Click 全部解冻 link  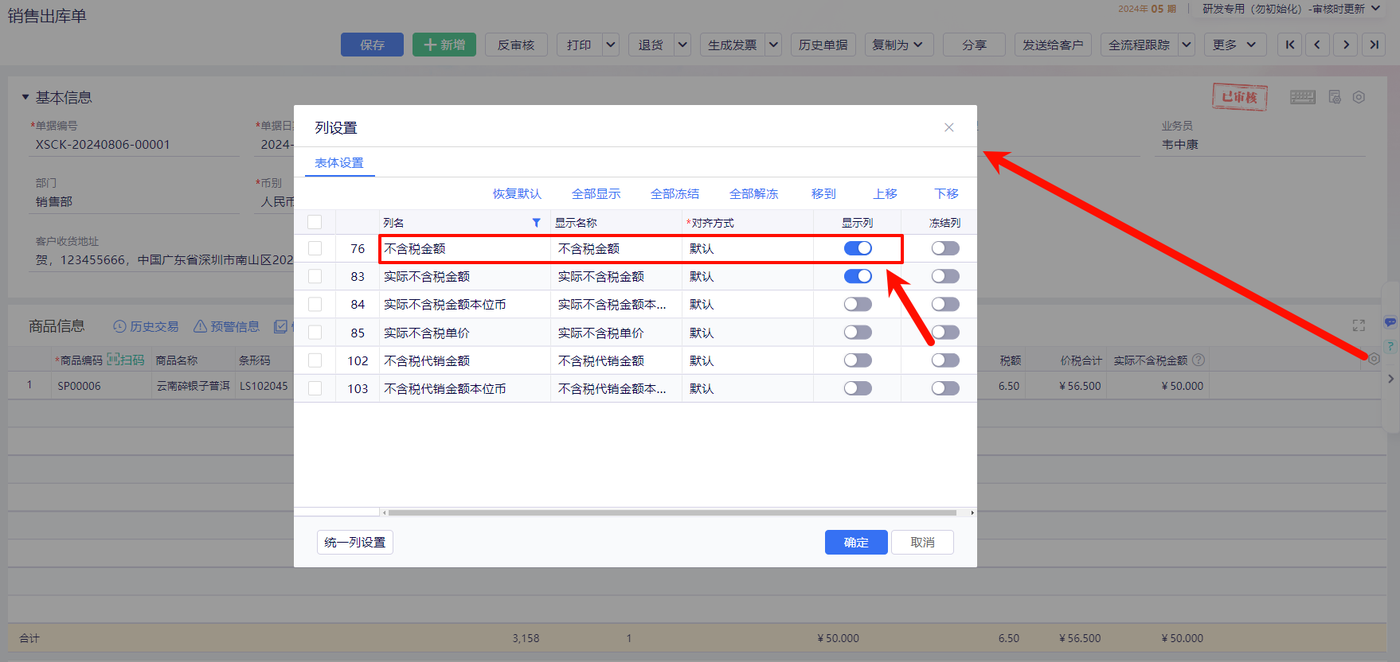pyautogui.click(x=754, y=194)
